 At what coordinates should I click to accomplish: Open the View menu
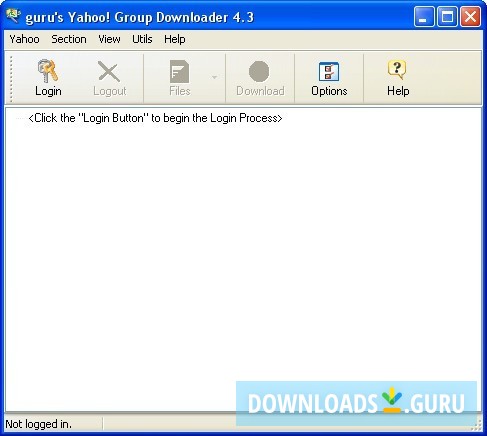pos(109,39)
